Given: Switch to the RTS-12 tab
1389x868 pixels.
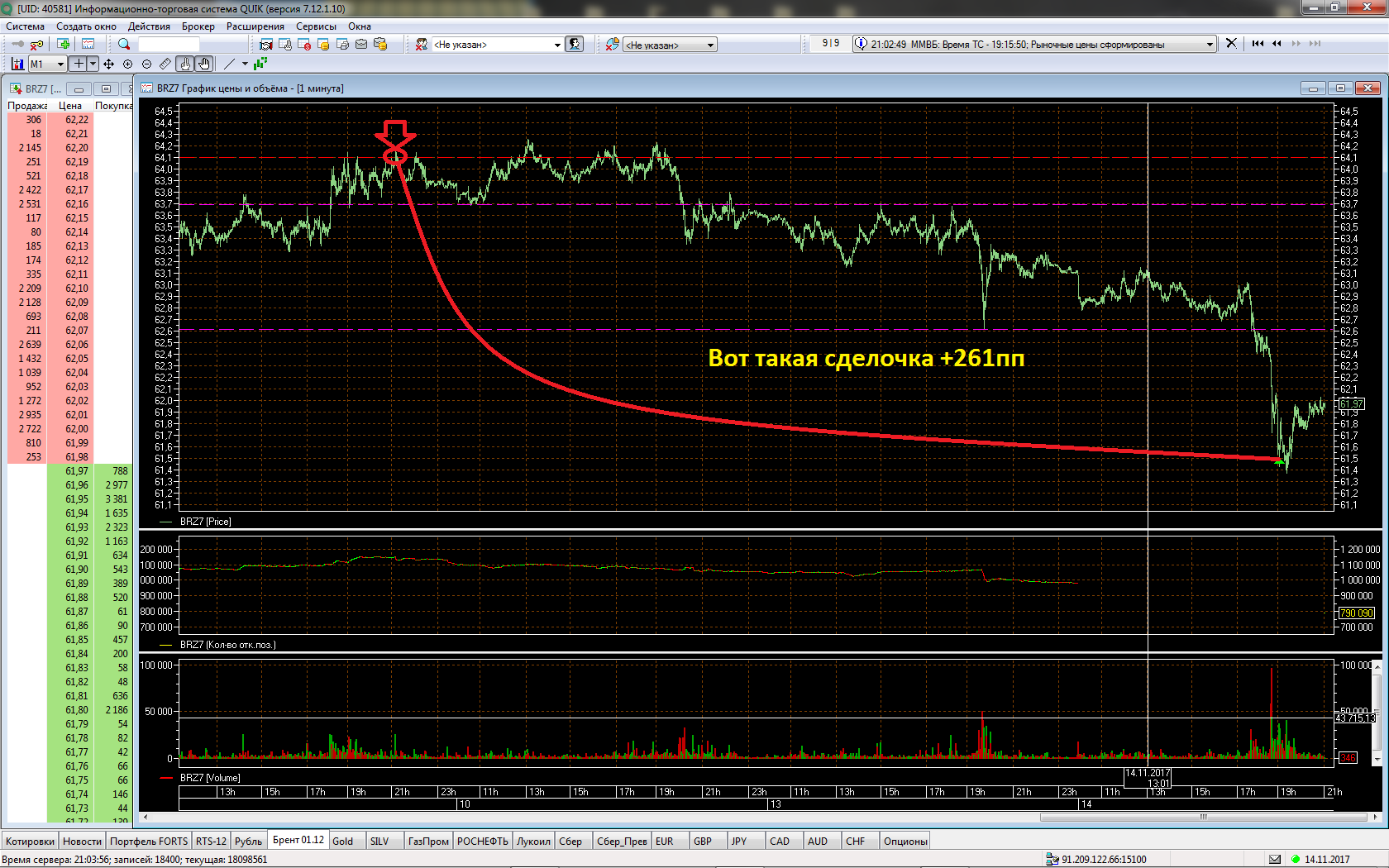Looking at the screenshot, I should point(211,841).
